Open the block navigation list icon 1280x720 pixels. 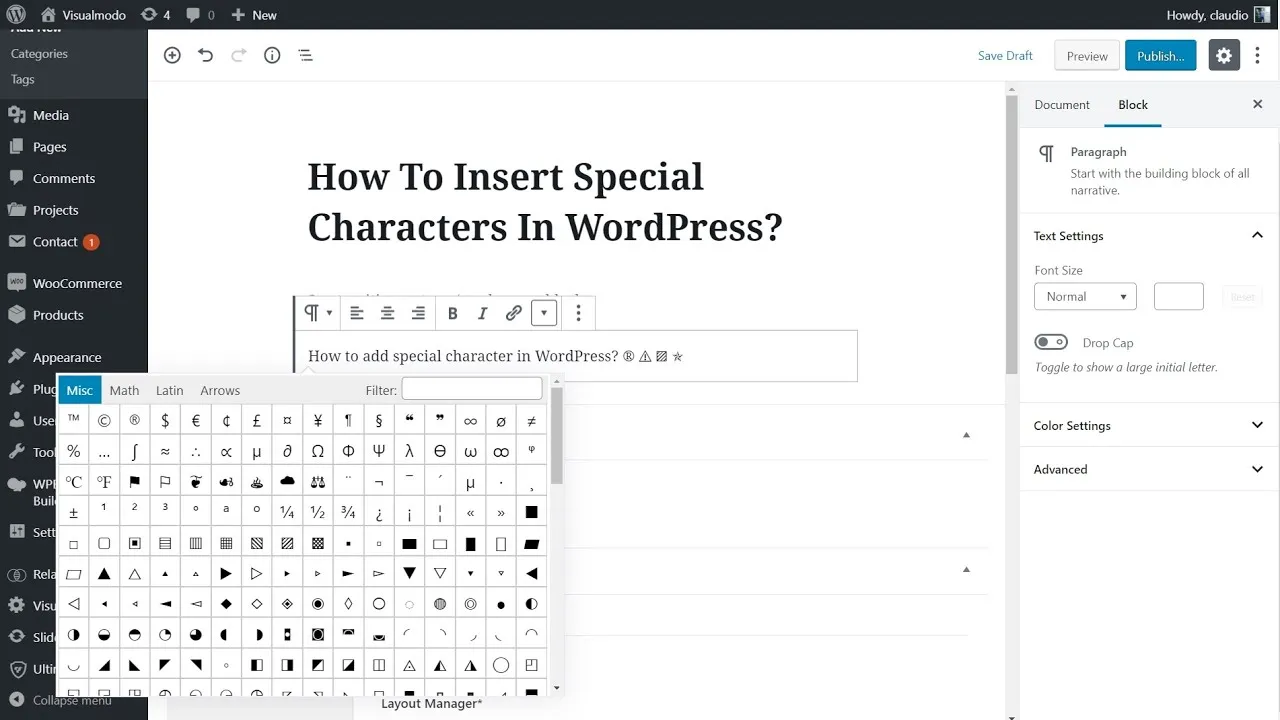point(305,56)
